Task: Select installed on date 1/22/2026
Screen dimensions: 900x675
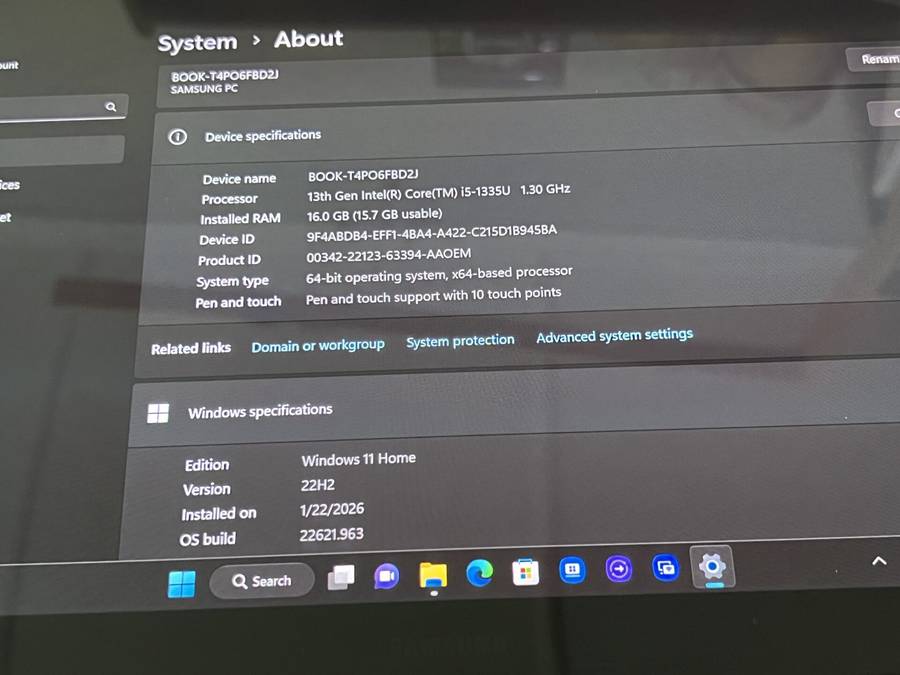Action: (332, 510)
